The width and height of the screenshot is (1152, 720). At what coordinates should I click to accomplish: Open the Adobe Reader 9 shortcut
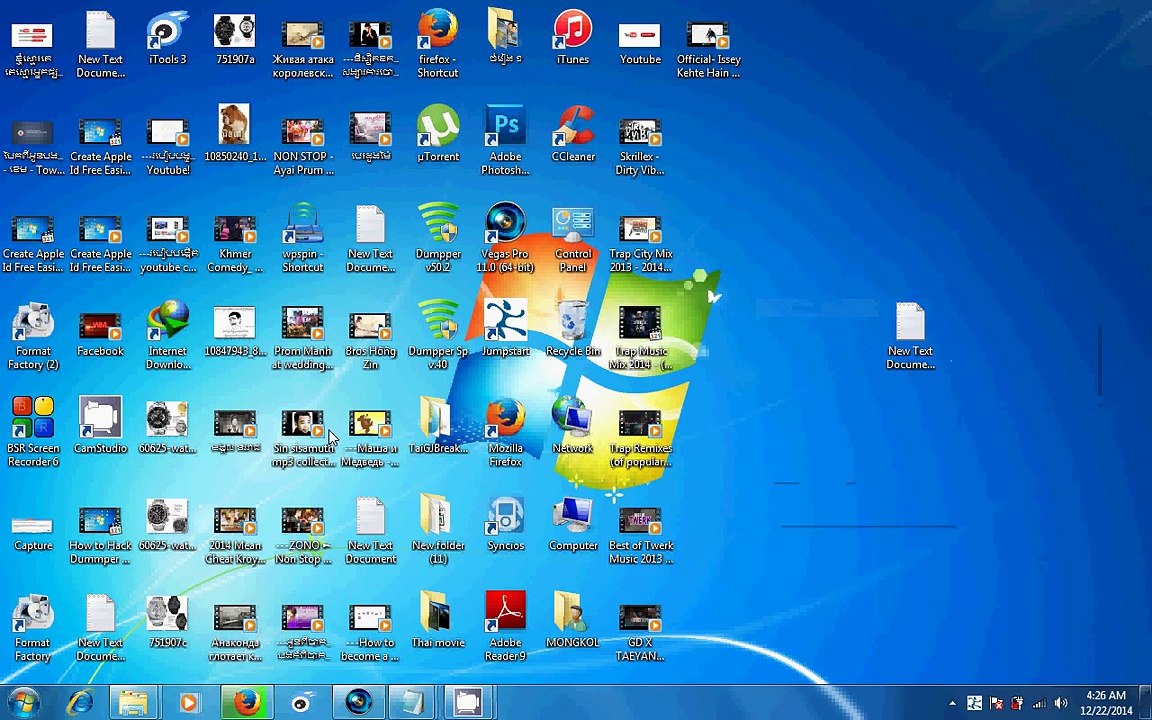(x=505, y=627)
